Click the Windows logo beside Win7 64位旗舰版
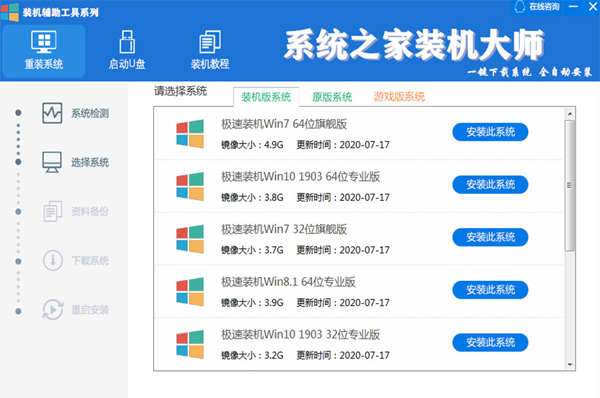The height and width of the screenshot is (398, 600). pyautogui.click(x=190, y=134)
